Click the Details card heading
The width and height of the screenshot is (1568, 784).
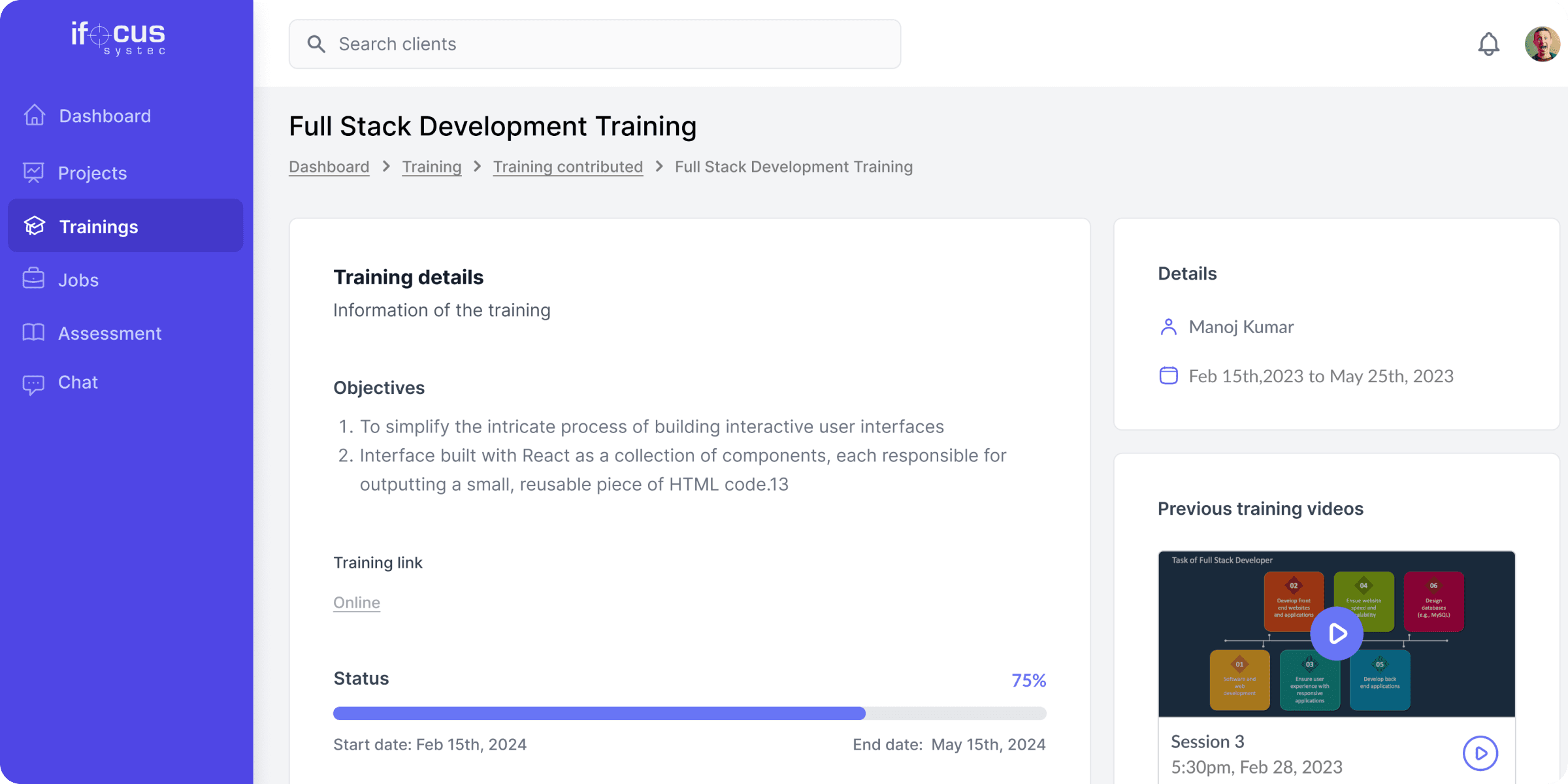[x=1187, y=273]
